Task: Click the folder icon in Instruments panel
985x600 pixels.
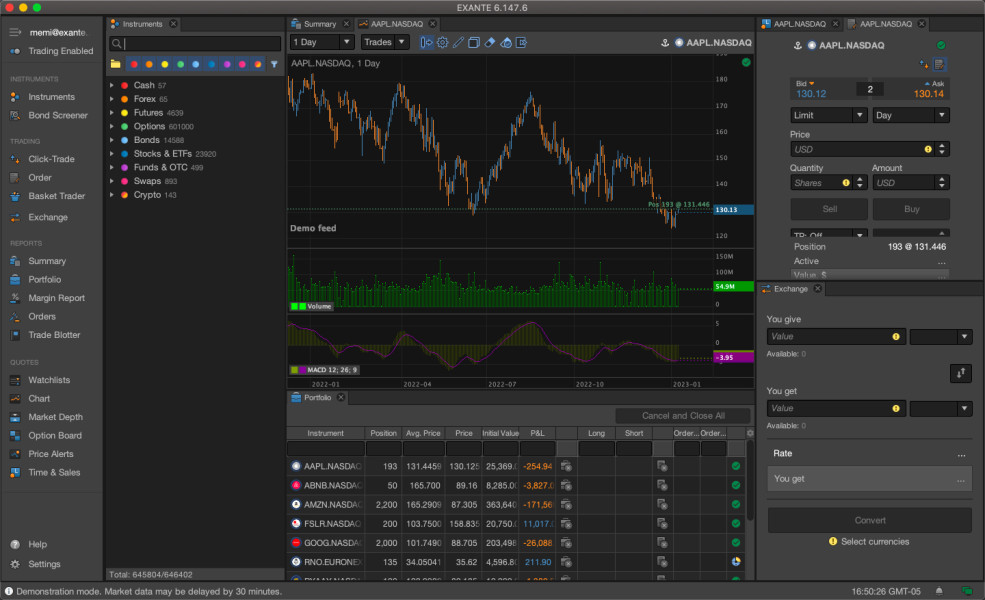Action: point(116,64)
